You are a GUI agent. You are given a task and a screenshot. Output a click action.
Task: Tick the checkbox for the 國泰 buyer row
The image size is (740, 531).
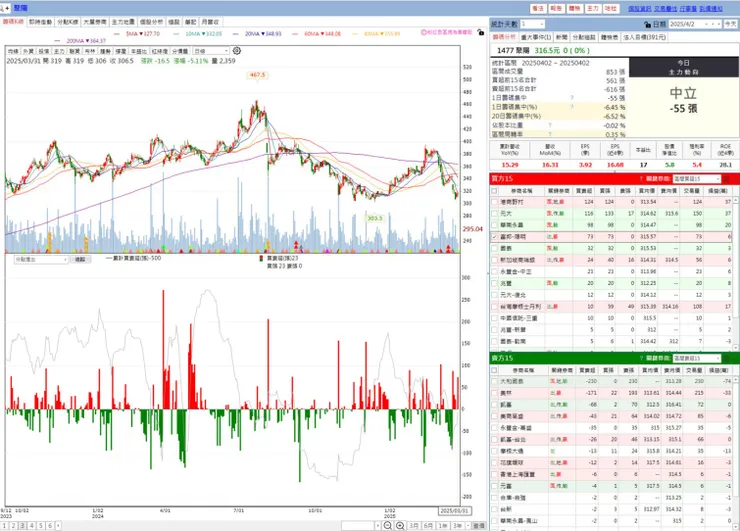click(494, 248)
